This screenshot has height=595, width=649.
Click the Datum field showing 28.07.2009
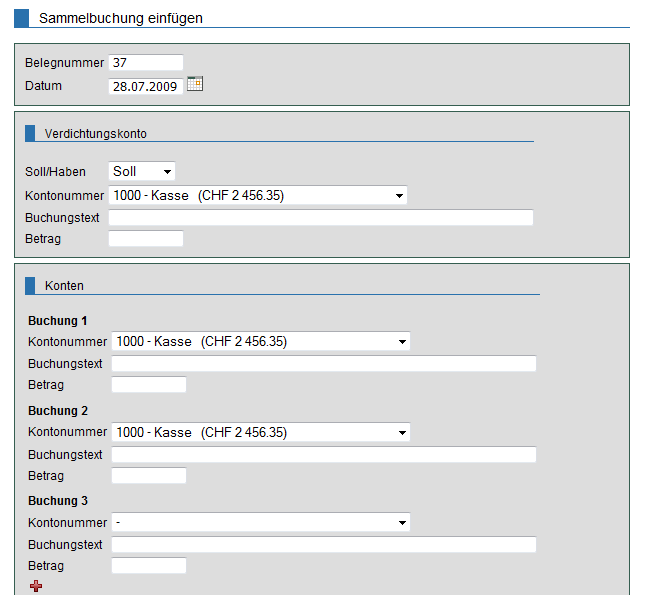coord(145,87)
